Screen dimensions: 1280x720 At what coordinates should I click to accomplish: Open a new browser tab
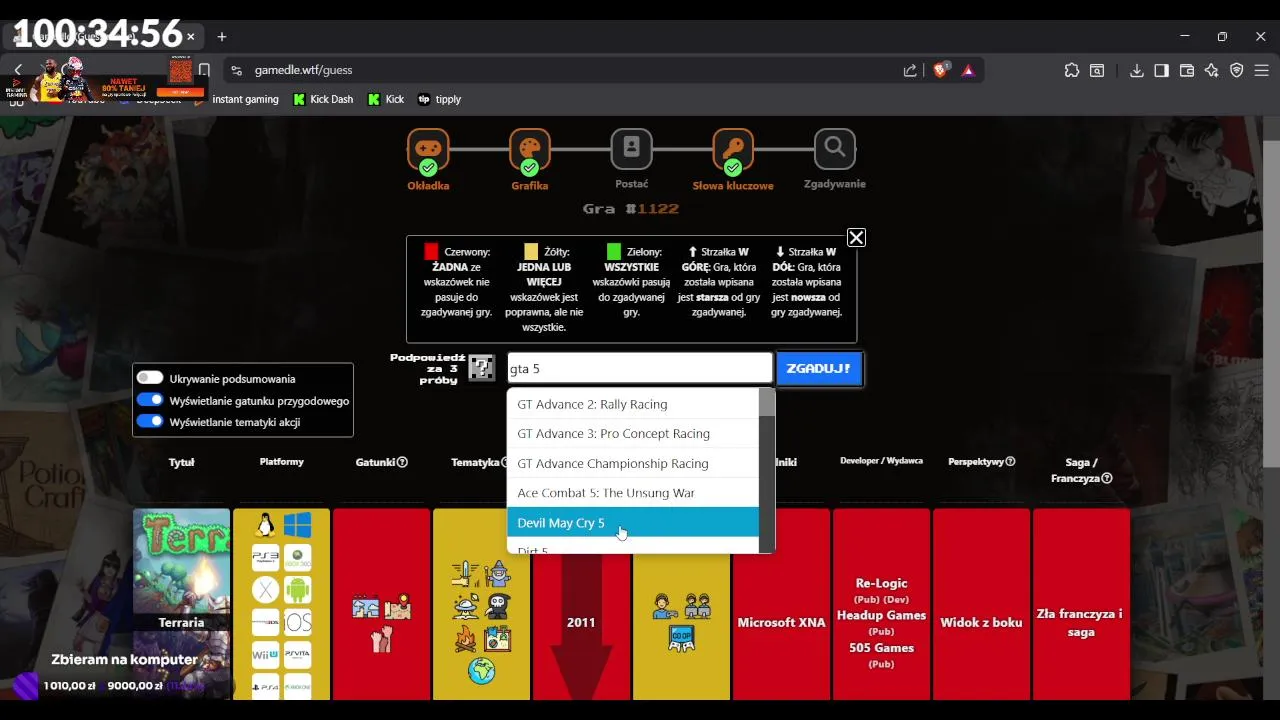click(222, 37)
